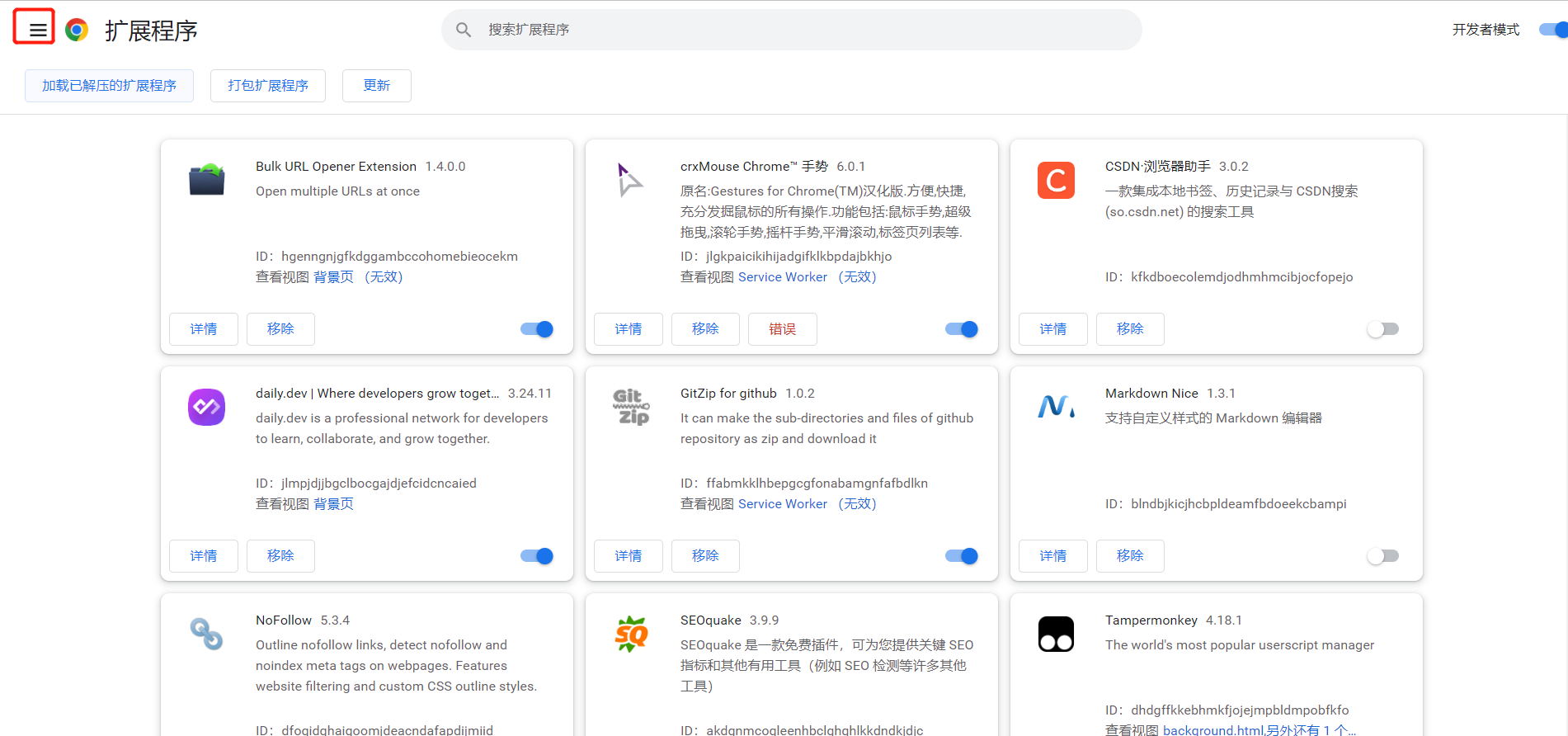Click 移除 for Bulk URL Opener
1568x736 pixels.
coord(280,329)
